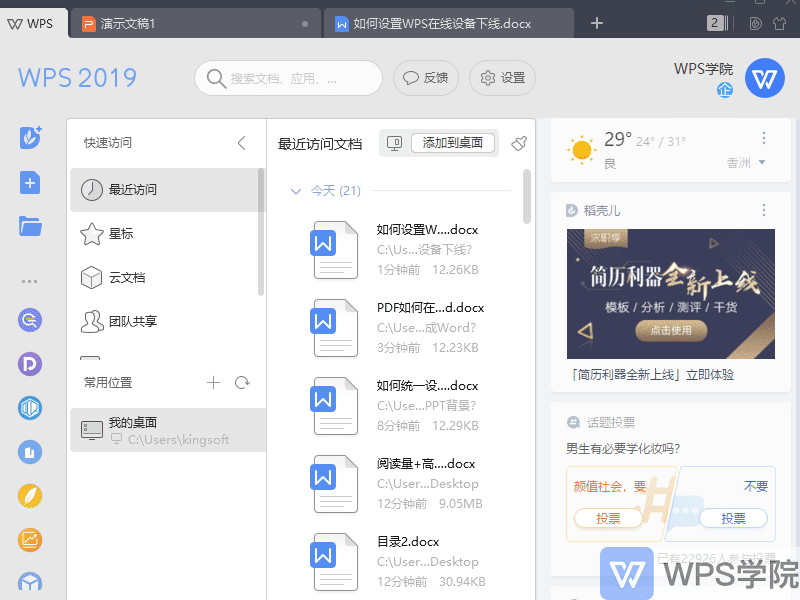Click the 反馈 feedback button
The height and width of the screenshot is (600, 800).
coord(426,78)
